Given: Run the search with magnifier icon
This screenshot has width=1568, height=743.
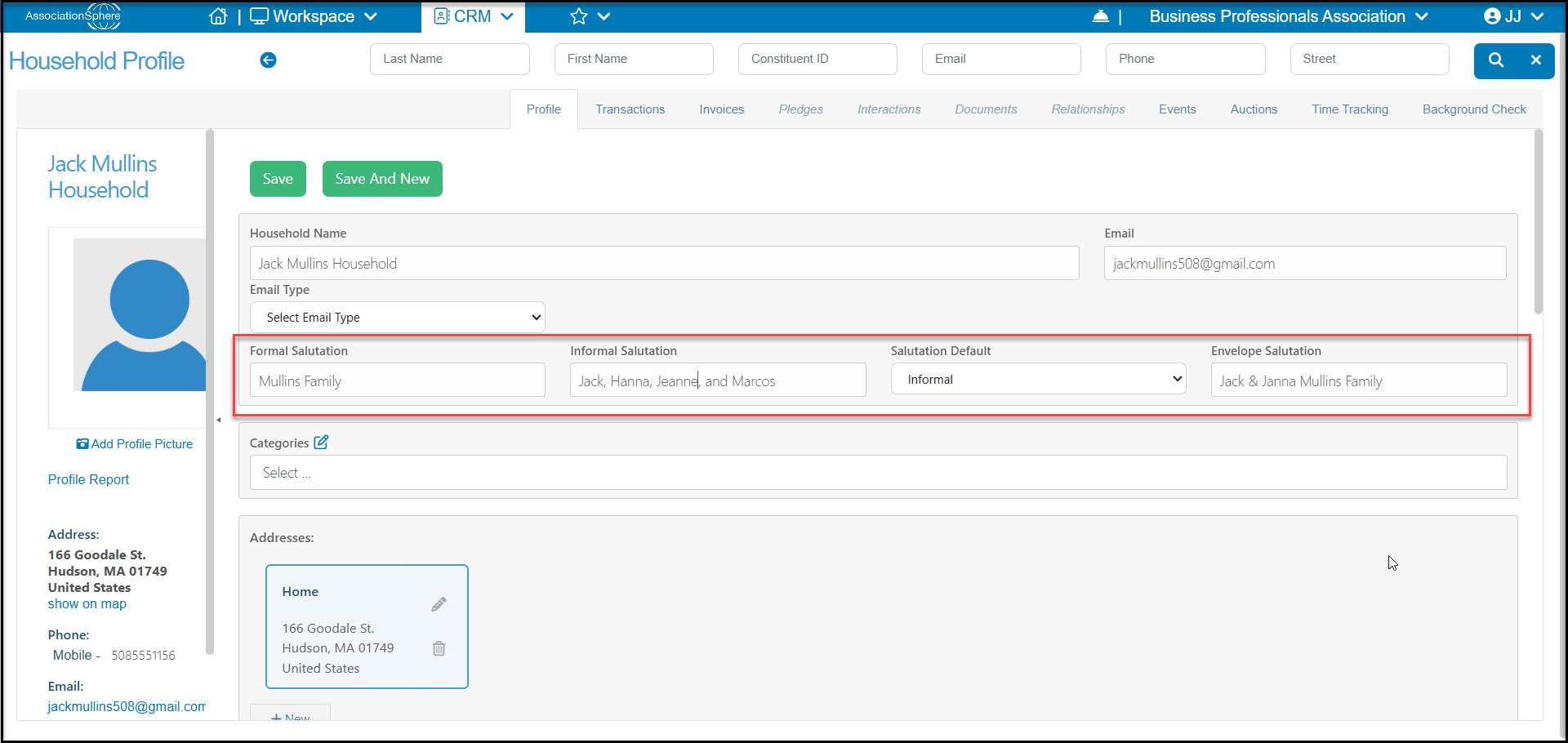Looking at the screenshot, I should tap(1496, 60).
